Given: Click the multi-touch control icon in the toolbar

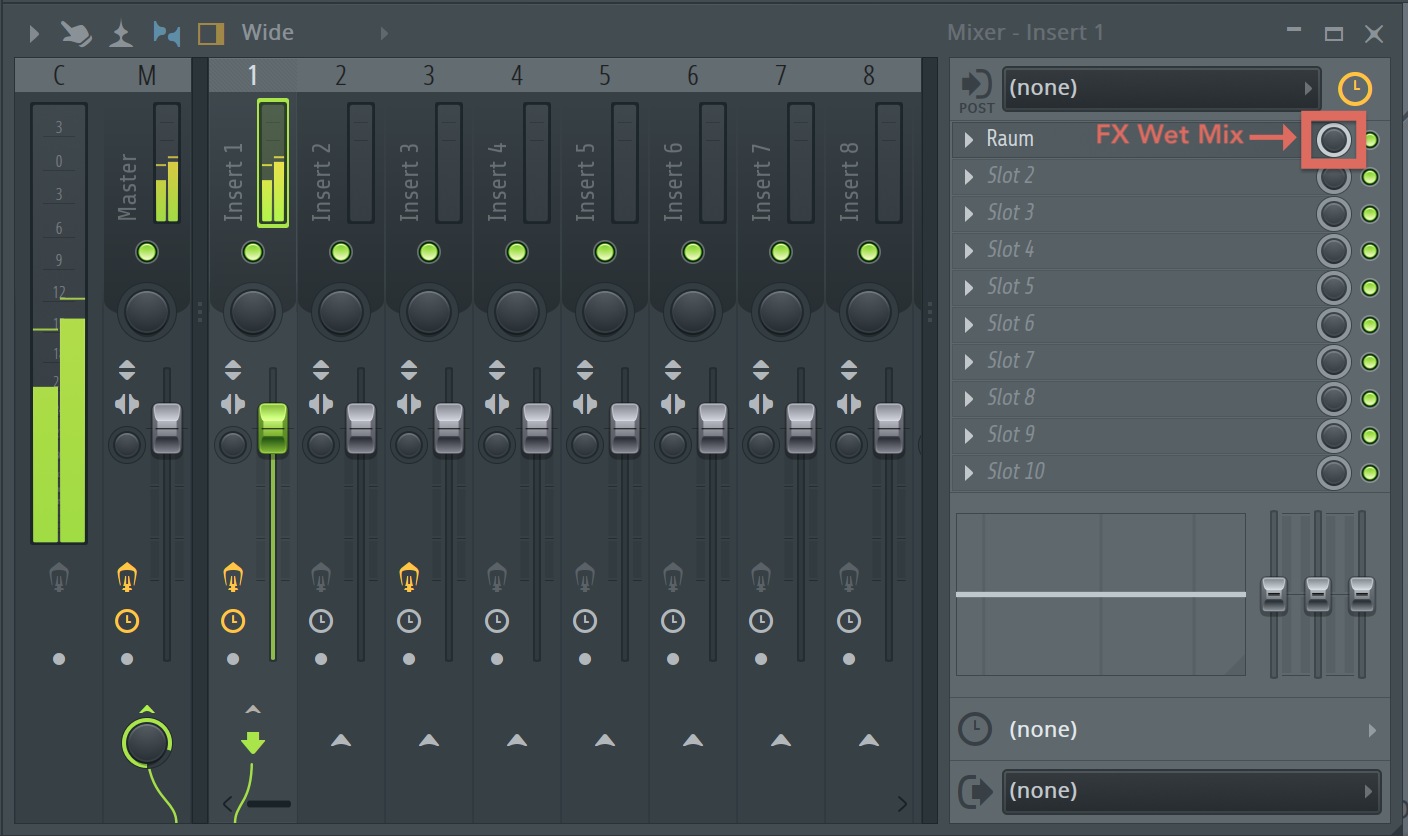Looking at the screenshot, I should coord(76,34).
